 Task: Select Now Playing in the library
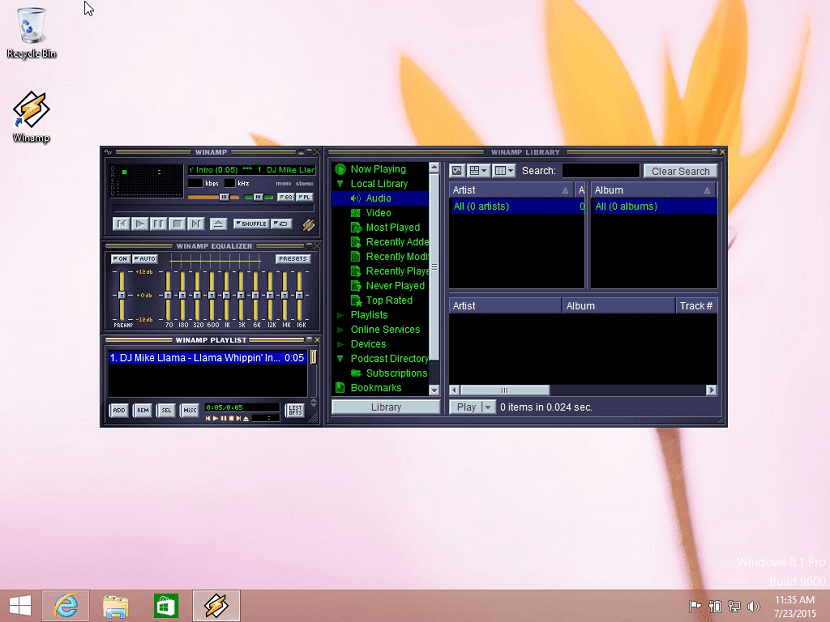point(378,169)
